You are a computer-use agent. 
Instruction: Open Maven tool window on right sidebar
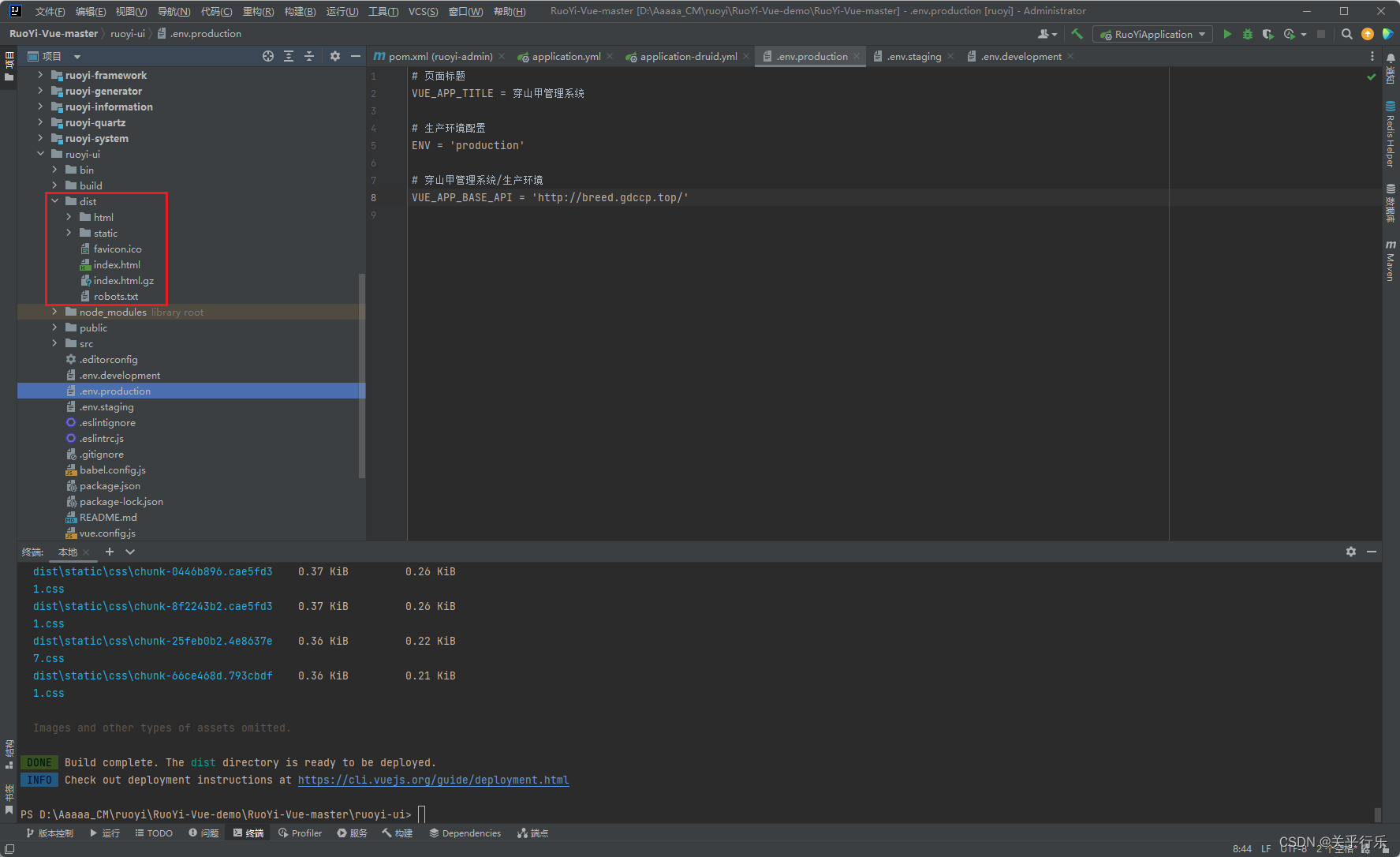1391,261
